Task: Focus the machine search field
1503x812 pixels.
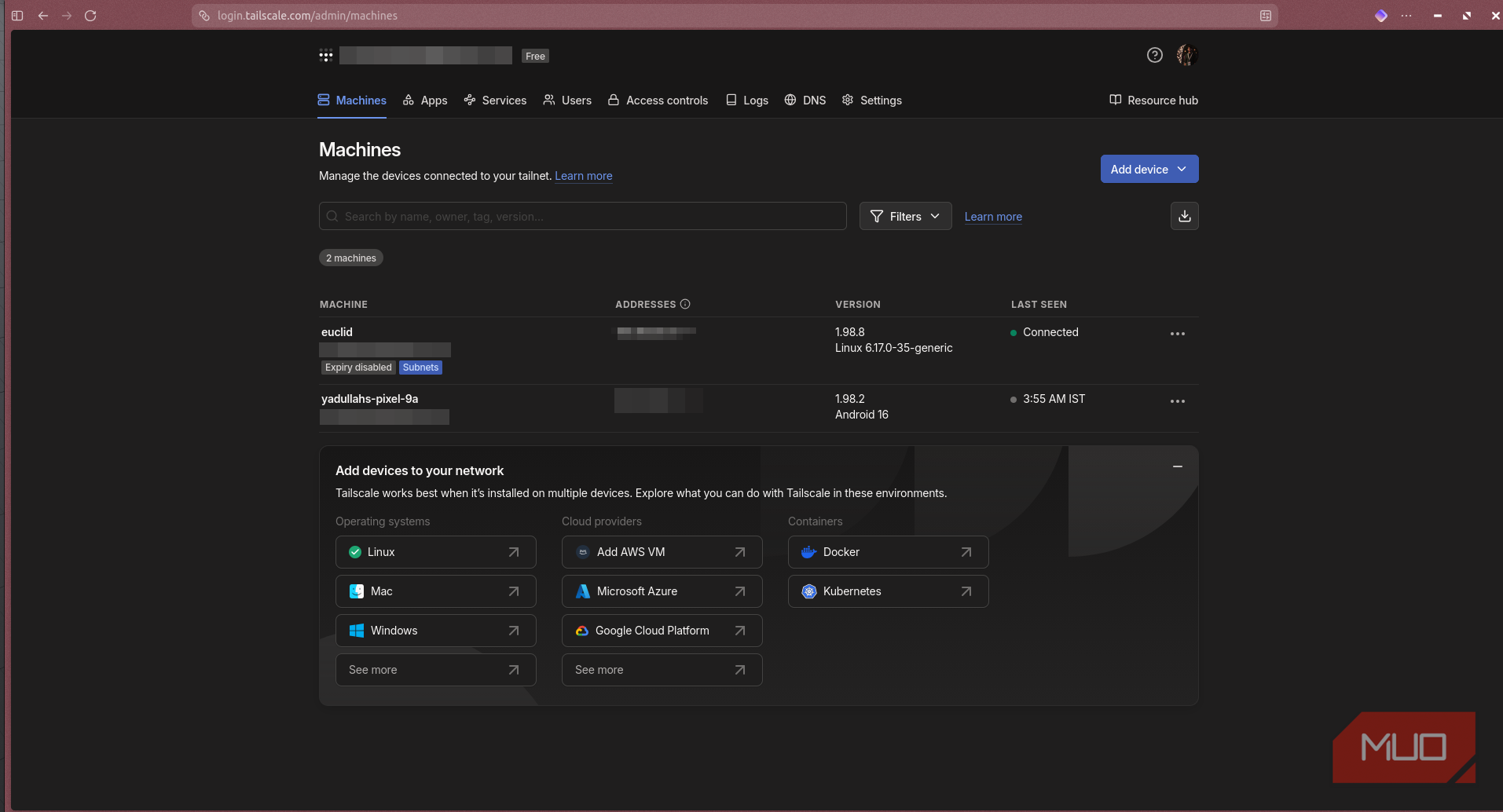Action: (582, 216)
